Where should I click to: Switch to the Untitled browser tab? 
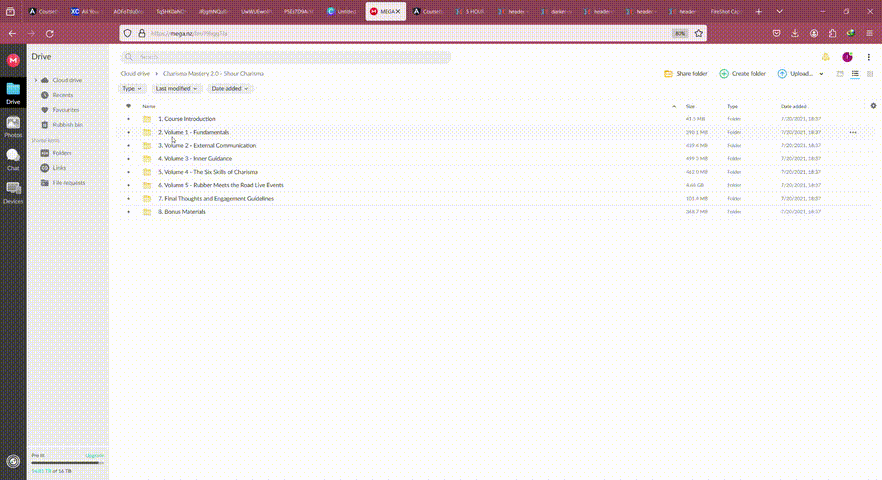point(343,11)
